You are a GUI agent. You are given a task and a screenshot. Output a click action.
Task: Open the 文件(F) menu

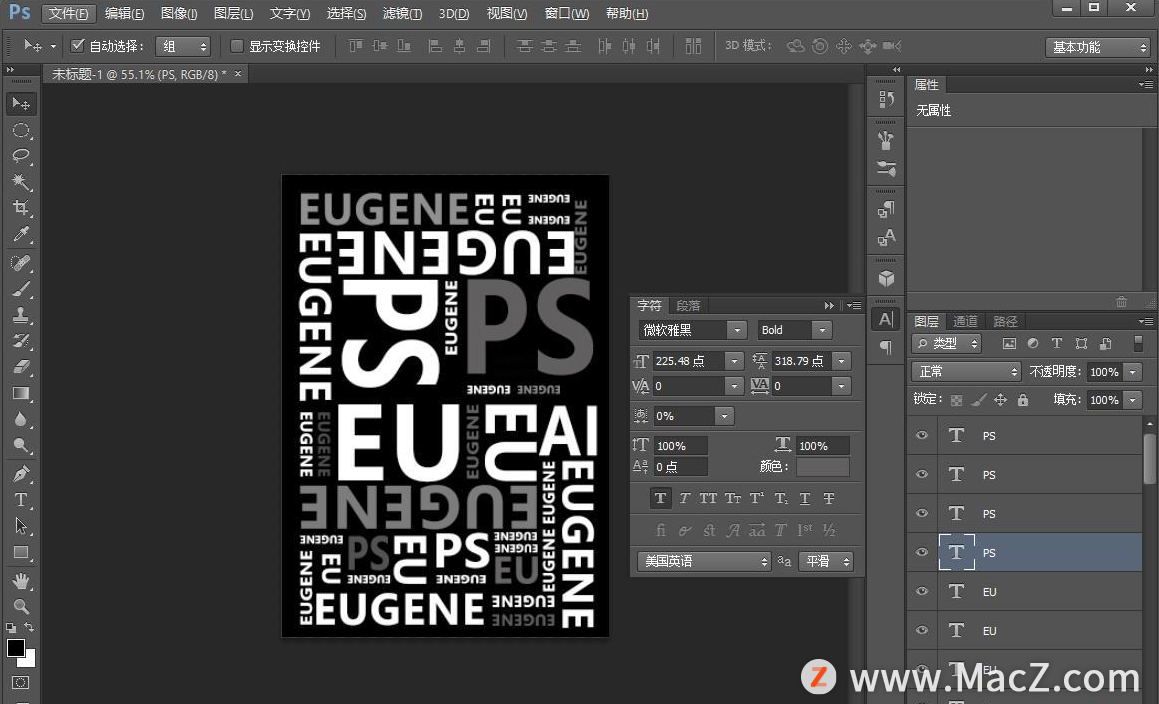[x=69, y=13]
